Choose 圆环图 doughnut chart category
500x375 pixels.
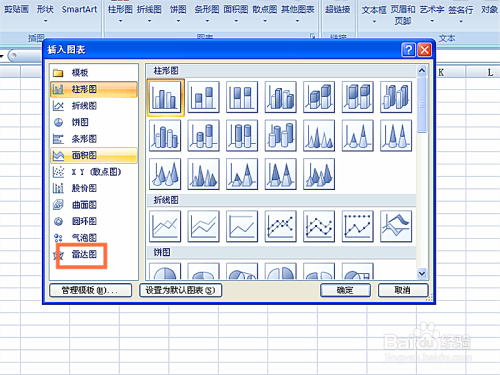(x=94, y=221)
